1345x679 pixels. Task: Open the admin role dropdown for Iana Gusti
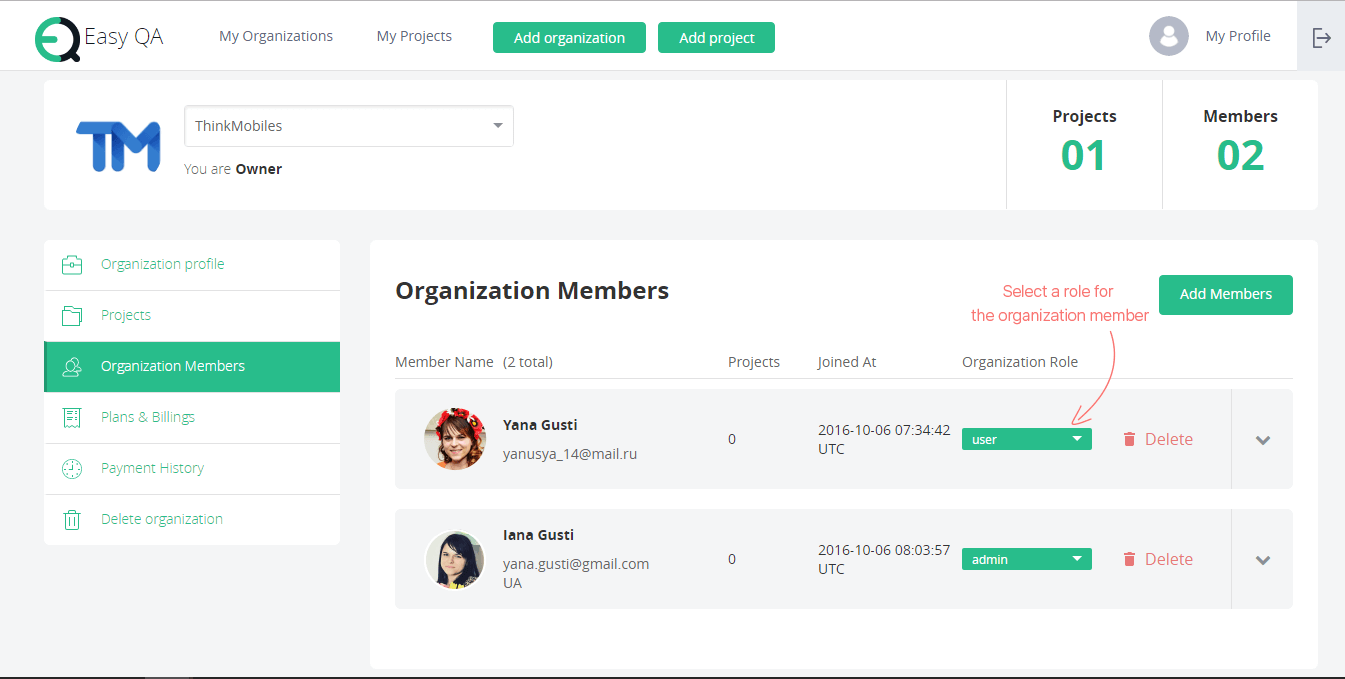[x=1026, y=558]
